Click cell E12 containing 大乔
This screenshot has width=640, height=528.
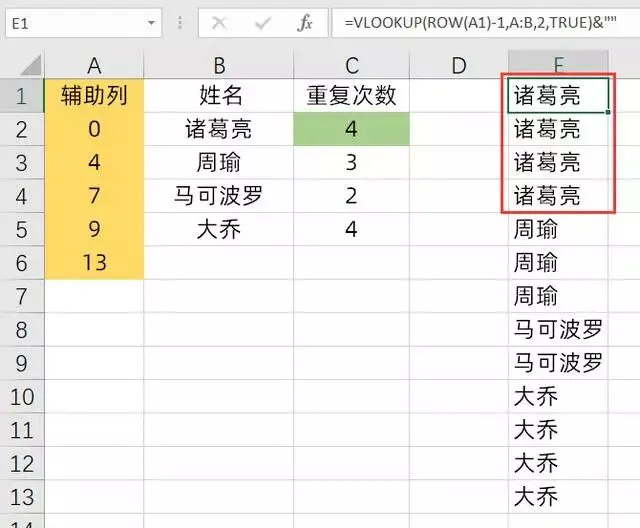(x=558, y=464)
